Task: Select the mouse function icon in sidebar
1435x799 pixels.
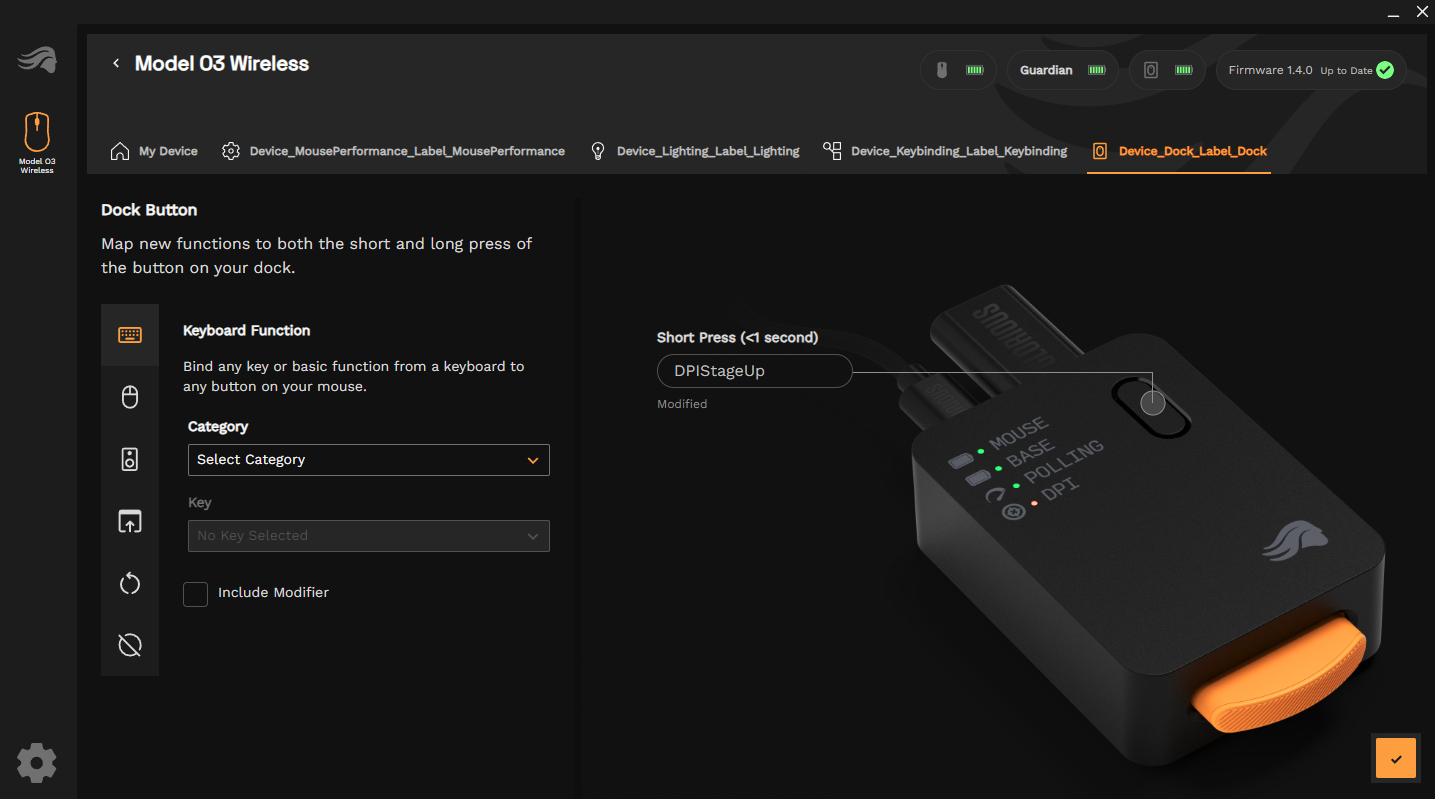Action: click(130, 398)
